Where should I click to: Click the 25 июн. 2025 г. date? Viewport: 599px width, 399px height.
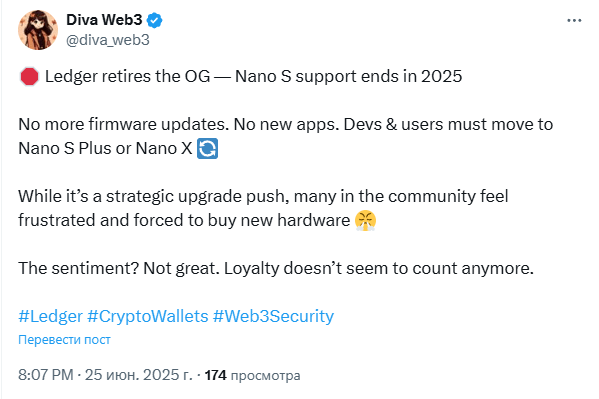coord(139,375)
